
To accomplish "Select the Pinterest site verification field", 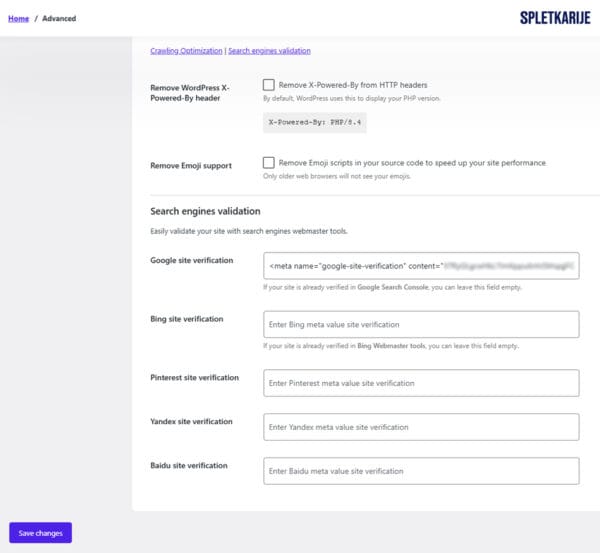I will coord(421,383).
